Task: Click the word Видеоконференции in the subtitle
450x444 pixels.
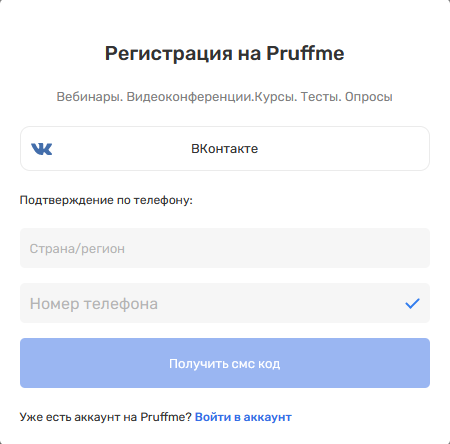Action: 190,97
